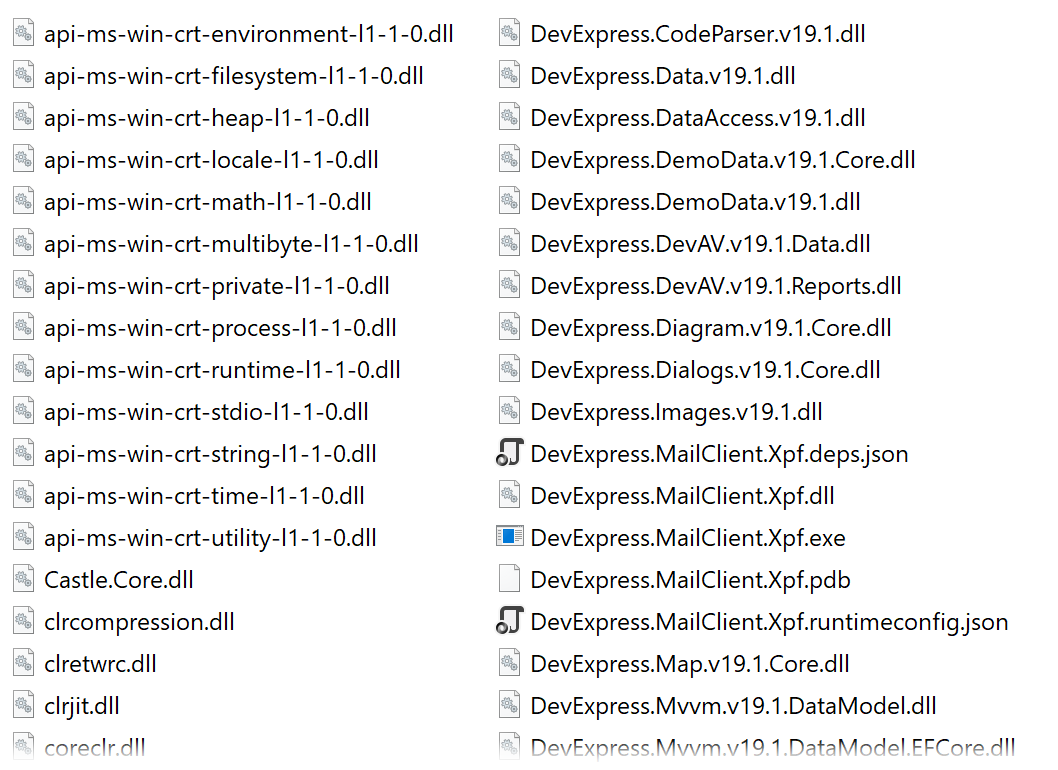Select the DevExpress.Diagram.v19.1.Core.dll icon
Image resolution: width=1058 pixels, height=770 pixels.
509,327
